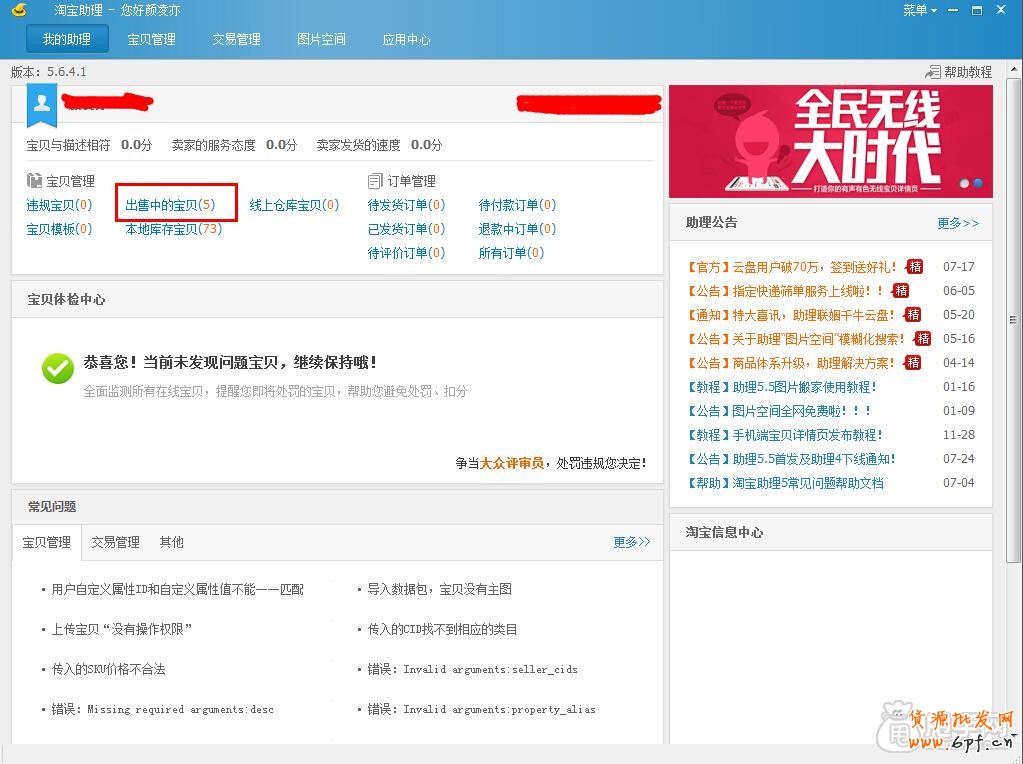Open the 应用中心 navigation tab

coord(406,39)
